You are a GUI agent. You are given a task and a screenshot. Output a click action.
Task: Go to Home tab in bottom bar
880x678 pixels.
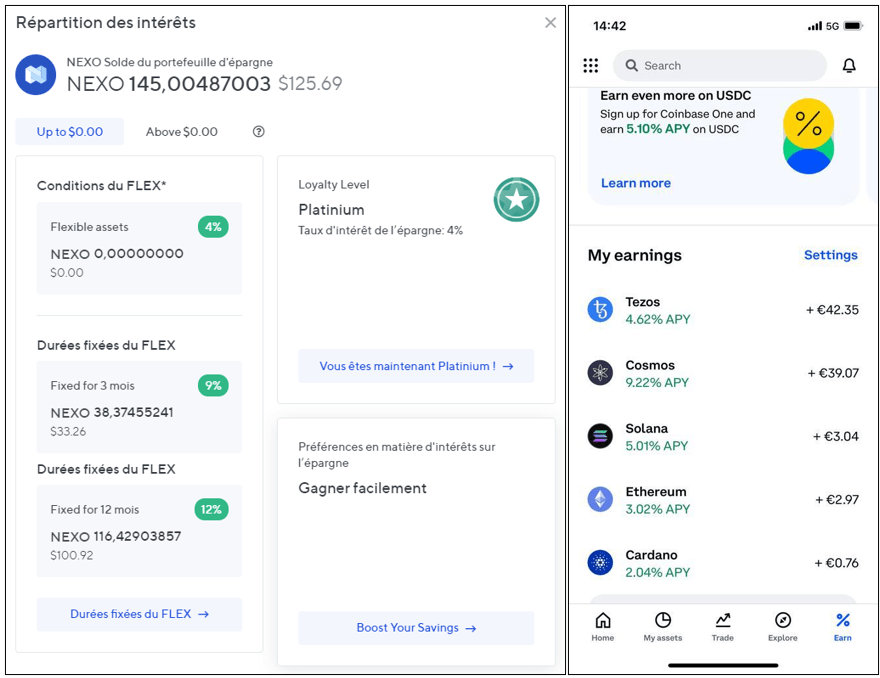(603, 627)
